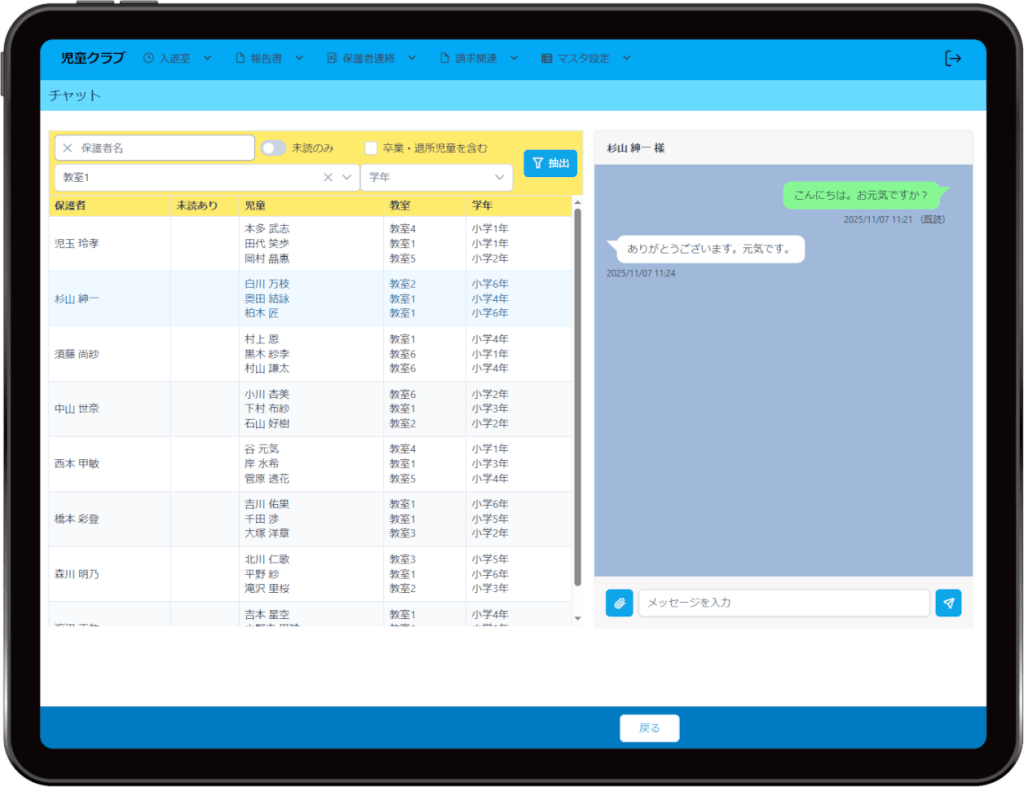1024x787 pixels.
Task: Click the 戻る button at the bottom
Action: 649,728
